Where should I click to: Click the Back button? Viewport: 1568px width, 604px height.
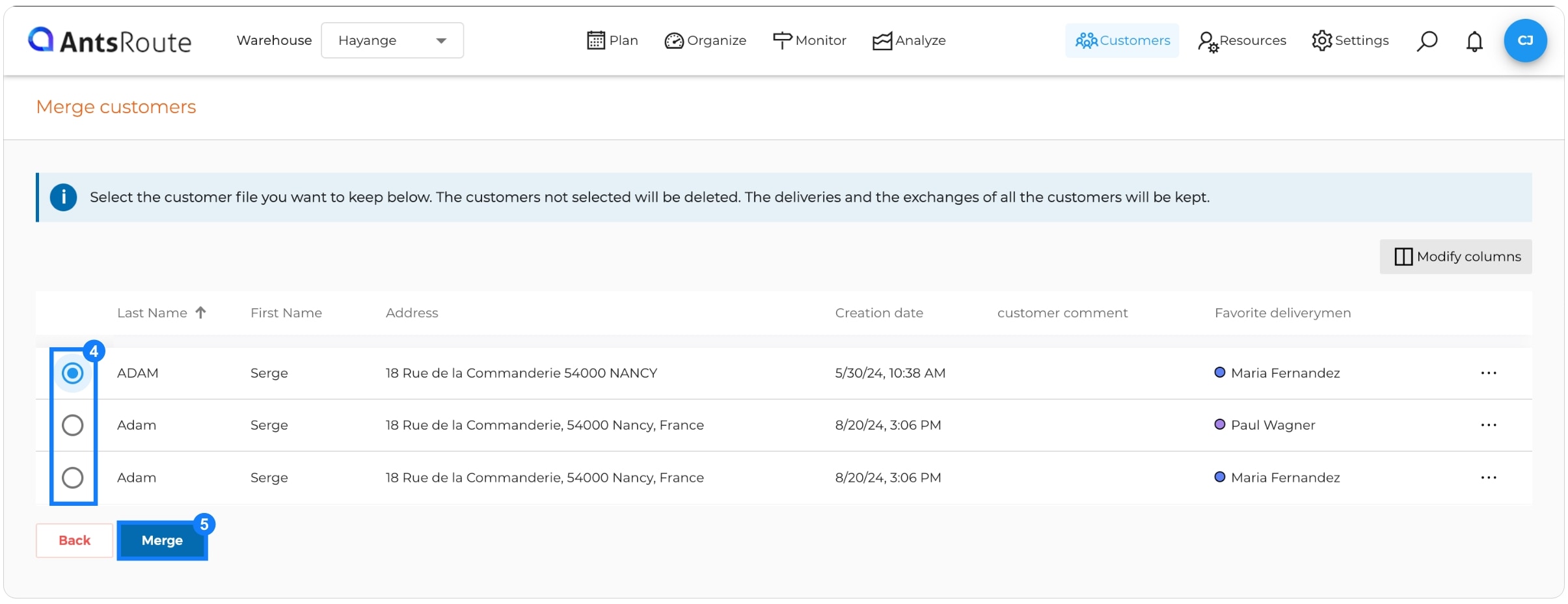point(74,541)
